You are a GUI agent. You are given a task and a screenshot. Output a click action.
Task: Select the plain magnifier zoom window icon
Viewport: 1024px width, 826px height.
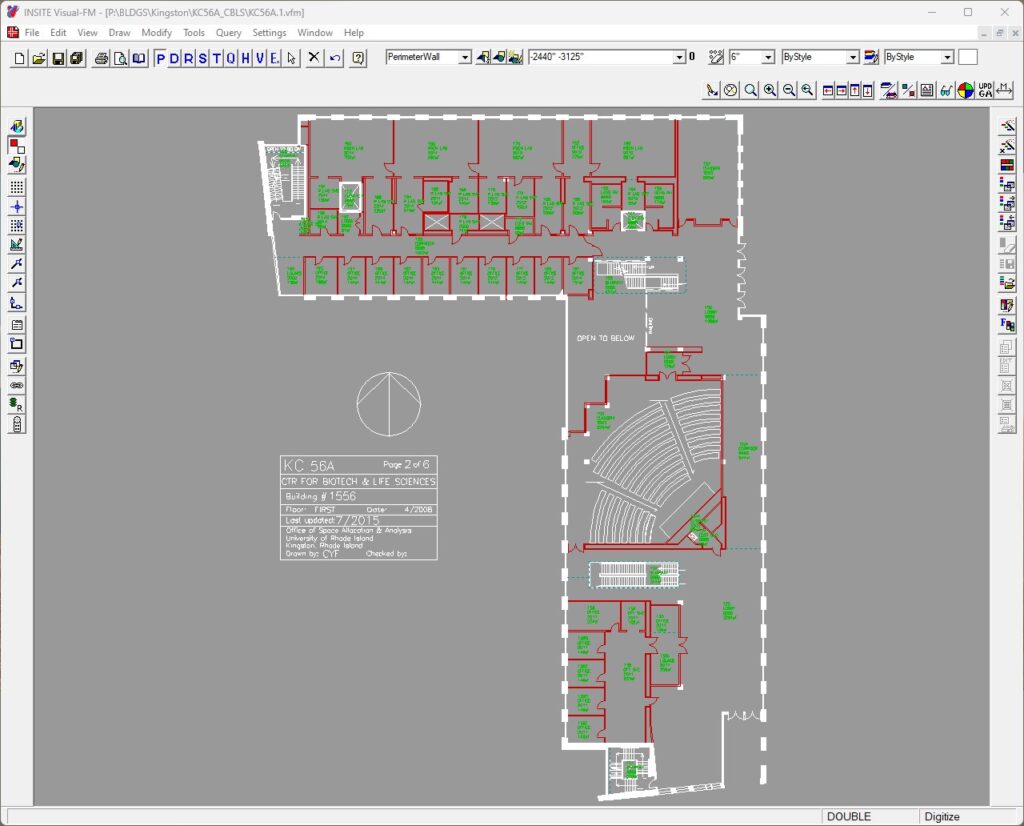tap(751, 91)
